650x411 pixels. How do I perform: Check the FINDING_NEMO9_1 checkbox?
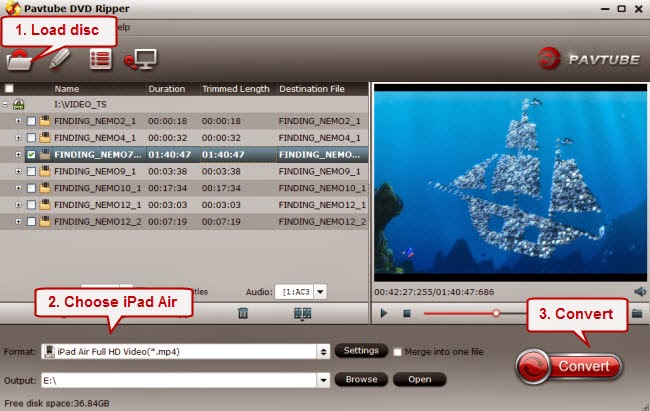coord(31,171)
